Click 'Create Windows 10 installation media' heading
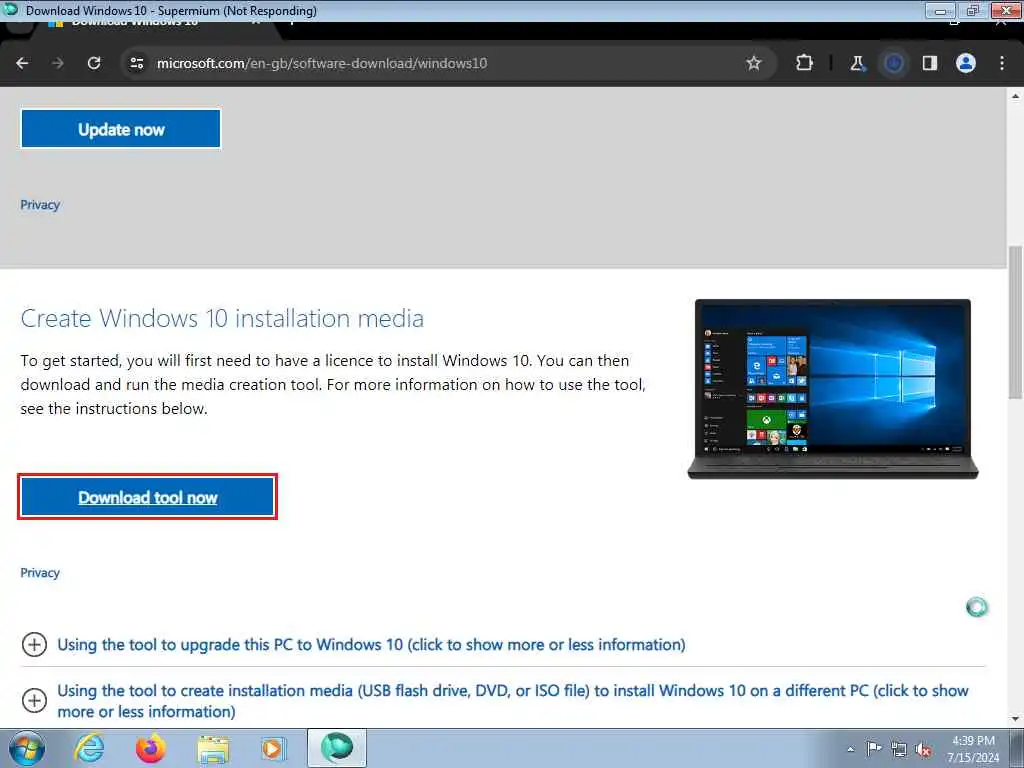The height and width of the screenshot is (768, 1024). (x=222, y=319)
